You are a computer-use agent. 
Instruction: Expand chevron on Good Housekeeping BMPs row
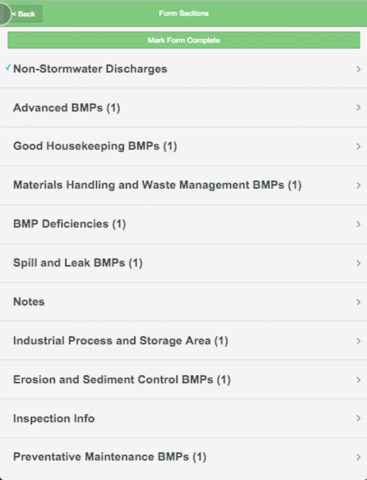point(359,146)
